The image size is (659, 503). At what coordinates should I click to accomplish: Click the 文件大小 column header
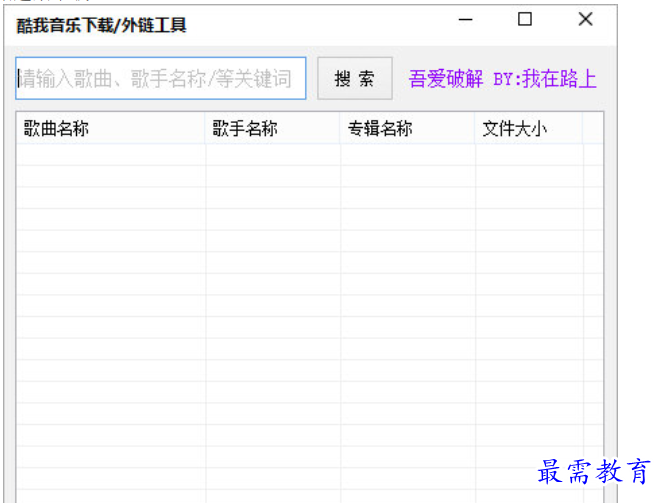click(529, 128)
